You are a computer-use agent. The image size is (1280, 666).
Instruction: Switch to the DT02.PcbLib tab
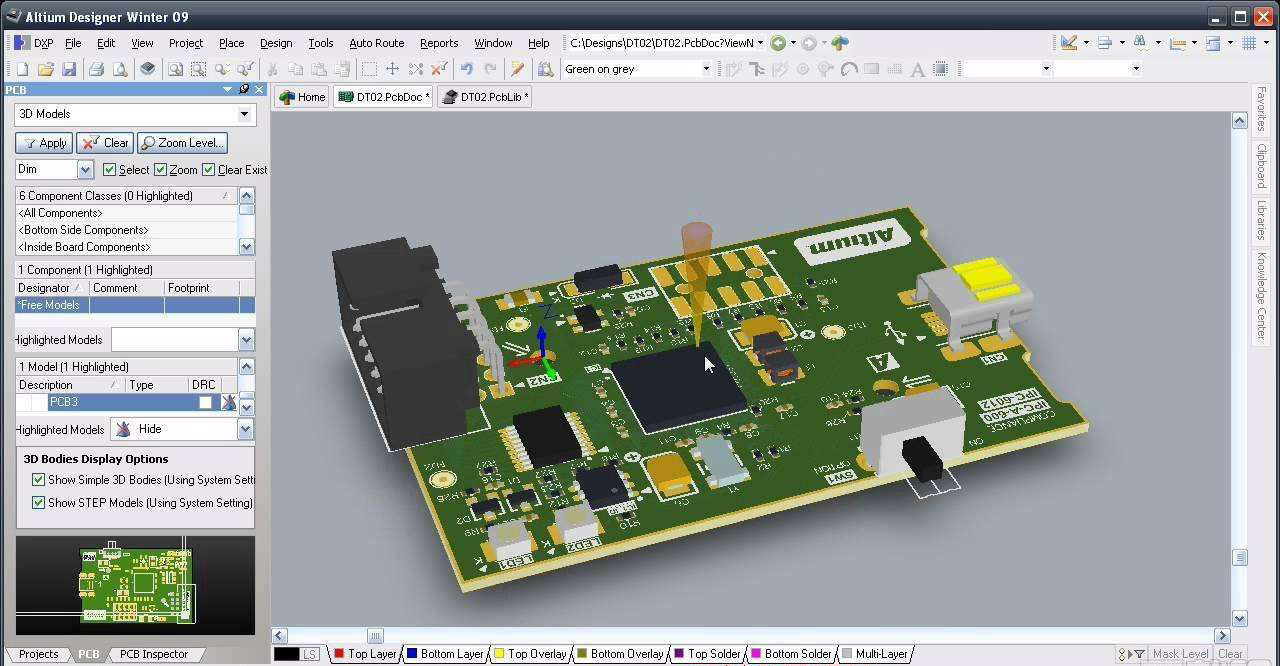pyautogui.click(x=486, y=97)
